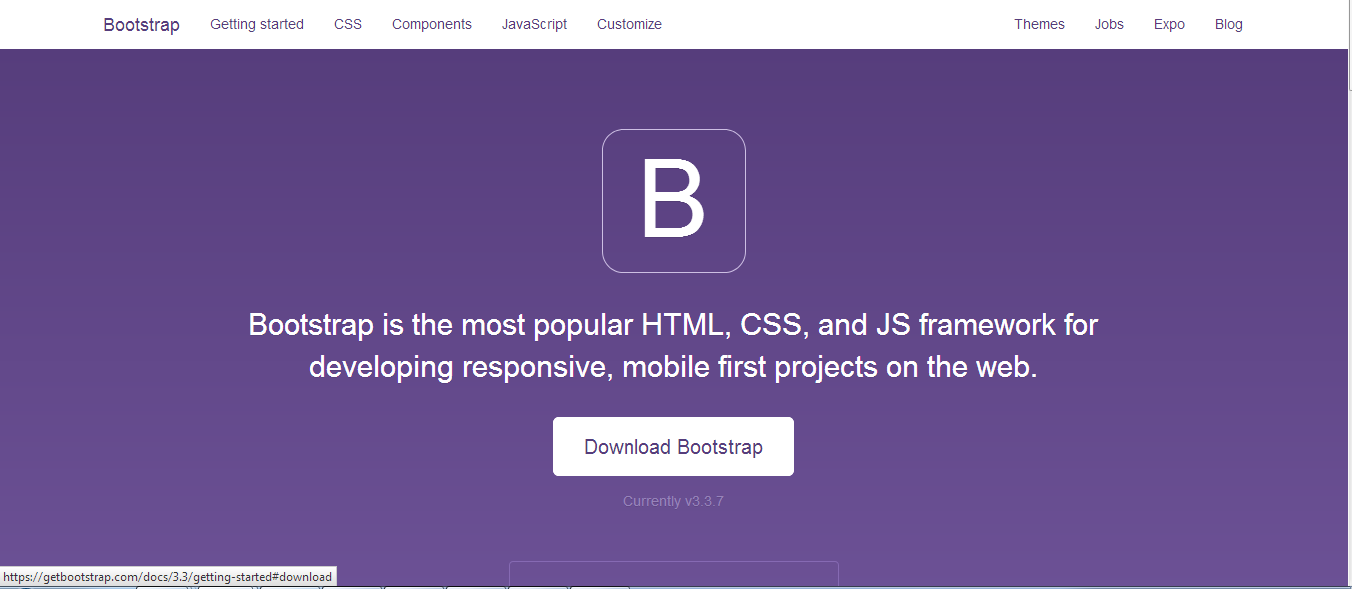Visit the Bootstrap Expo page

(1168, 24)
